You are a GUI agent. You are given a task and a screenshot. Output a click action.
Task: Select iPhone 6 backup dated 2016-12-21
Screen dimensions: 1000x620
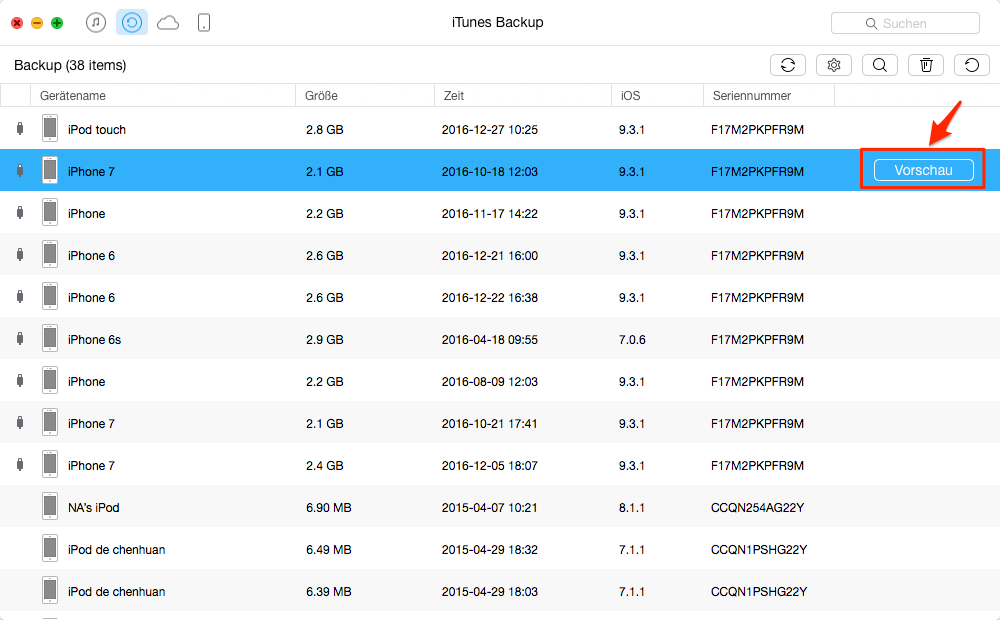(x=500, y=255)
